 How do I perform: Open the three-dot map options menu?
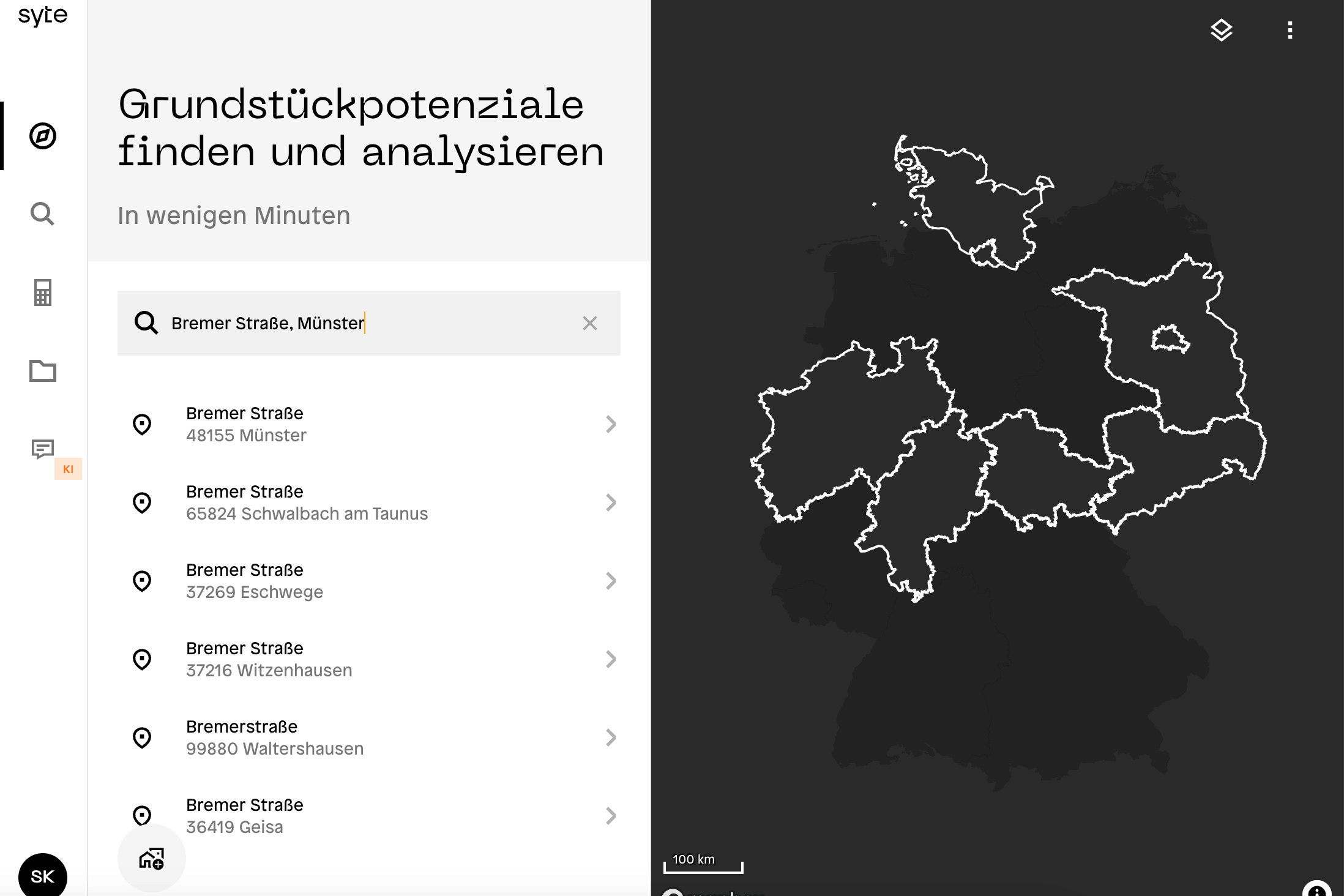1290,30
